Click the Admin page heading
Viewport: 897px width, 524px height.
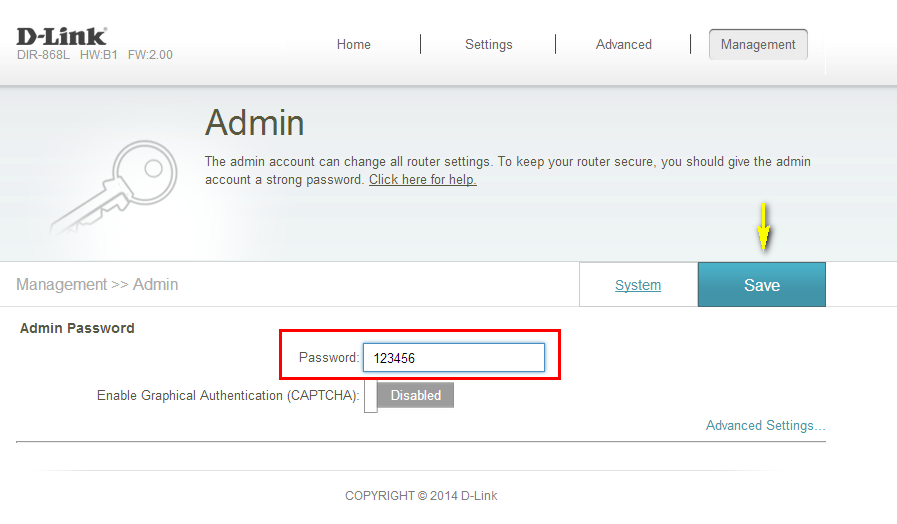(254, 123)
